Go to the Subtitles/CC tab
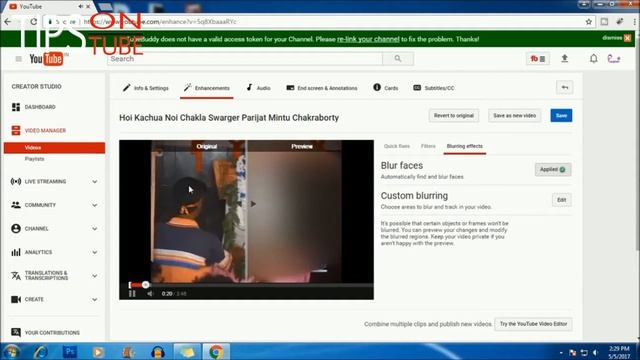Viewport: 640px width, 360px height. [434, 88]
